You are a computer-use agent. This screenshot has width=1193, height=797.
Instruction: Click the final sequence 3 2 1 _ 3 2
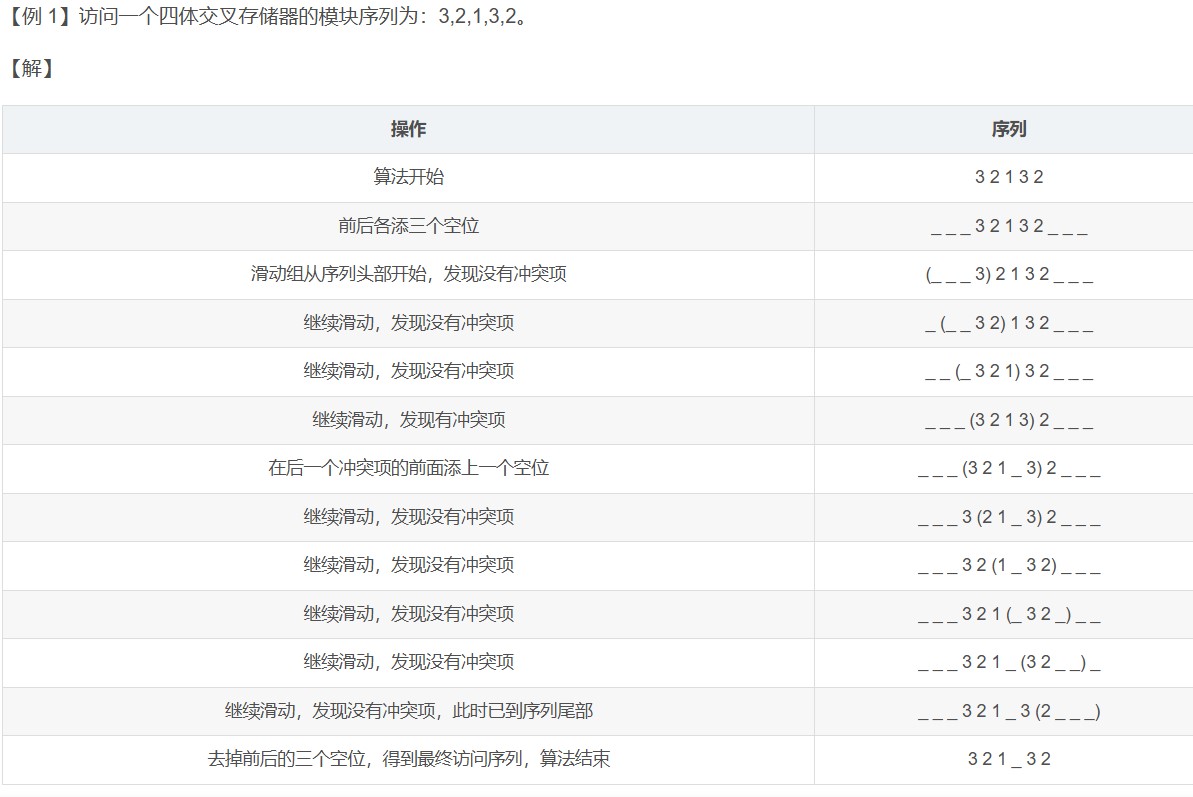(x=1008, y=760)
